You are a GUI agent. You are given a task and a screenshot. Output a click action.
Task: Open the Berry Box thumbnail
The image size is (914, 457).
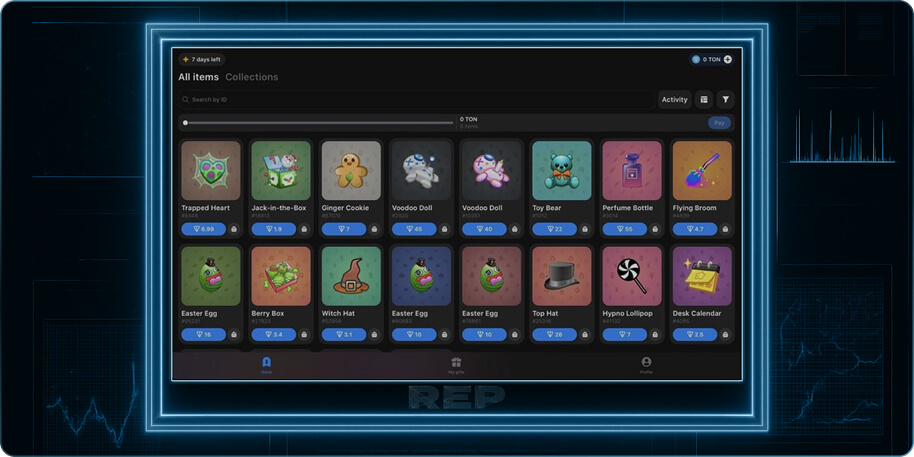pyautogui.click(x=281, y=276)
